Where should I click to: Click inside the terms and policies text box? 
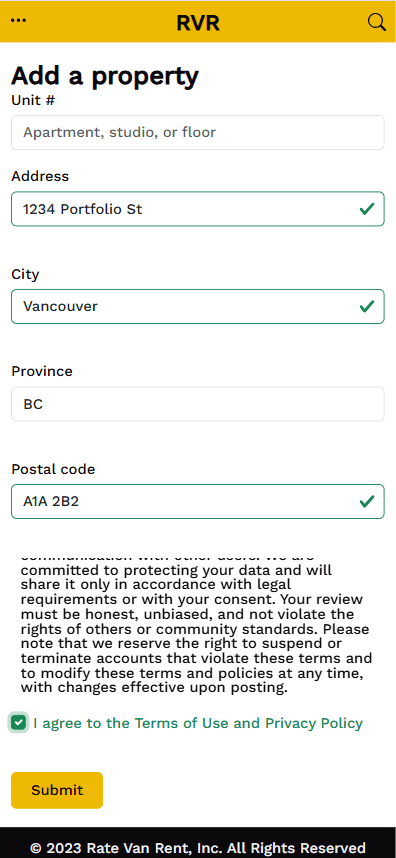[198, 624]
